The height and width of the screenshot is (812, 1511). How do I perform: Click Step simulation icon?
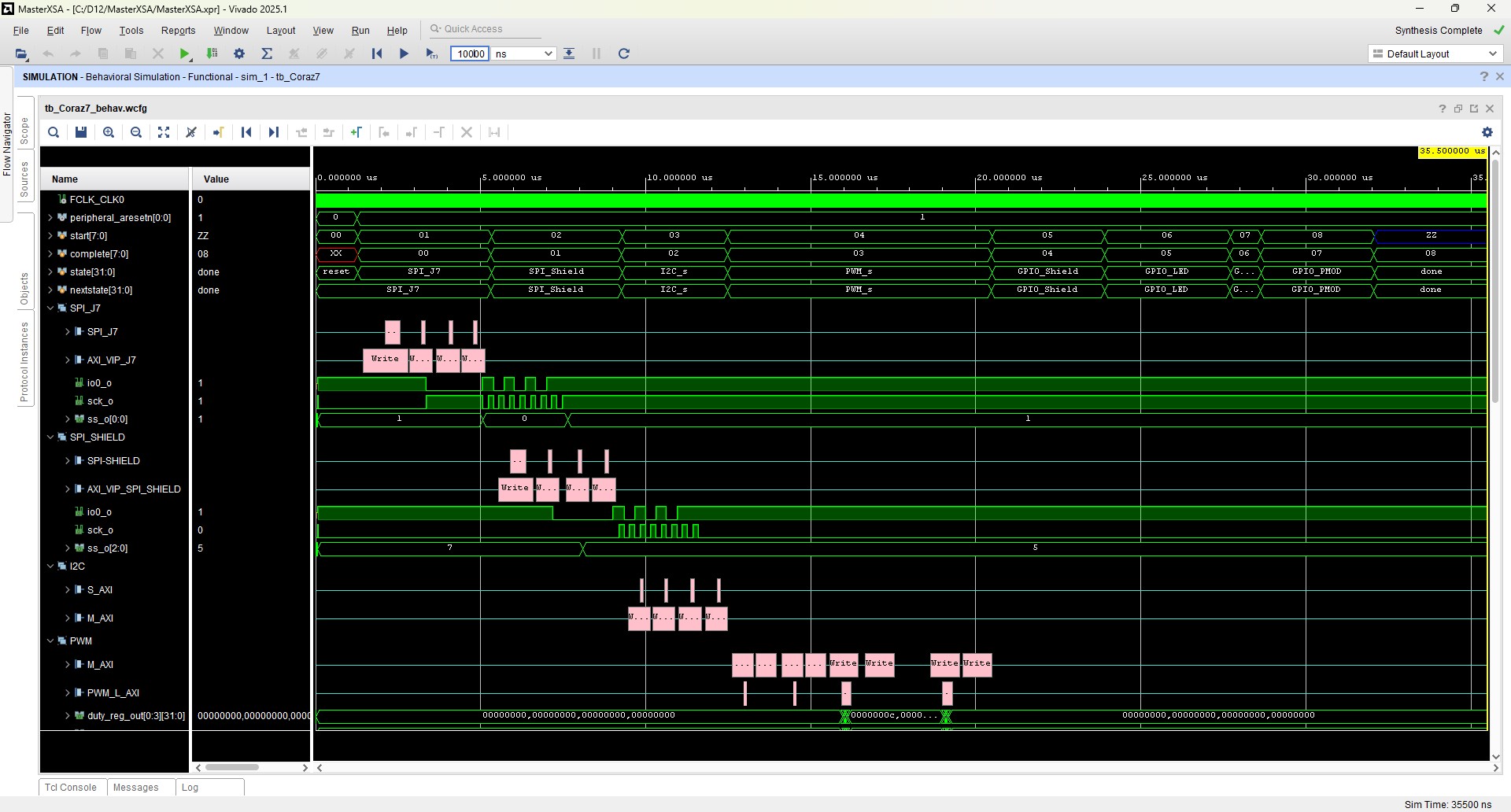569,54
